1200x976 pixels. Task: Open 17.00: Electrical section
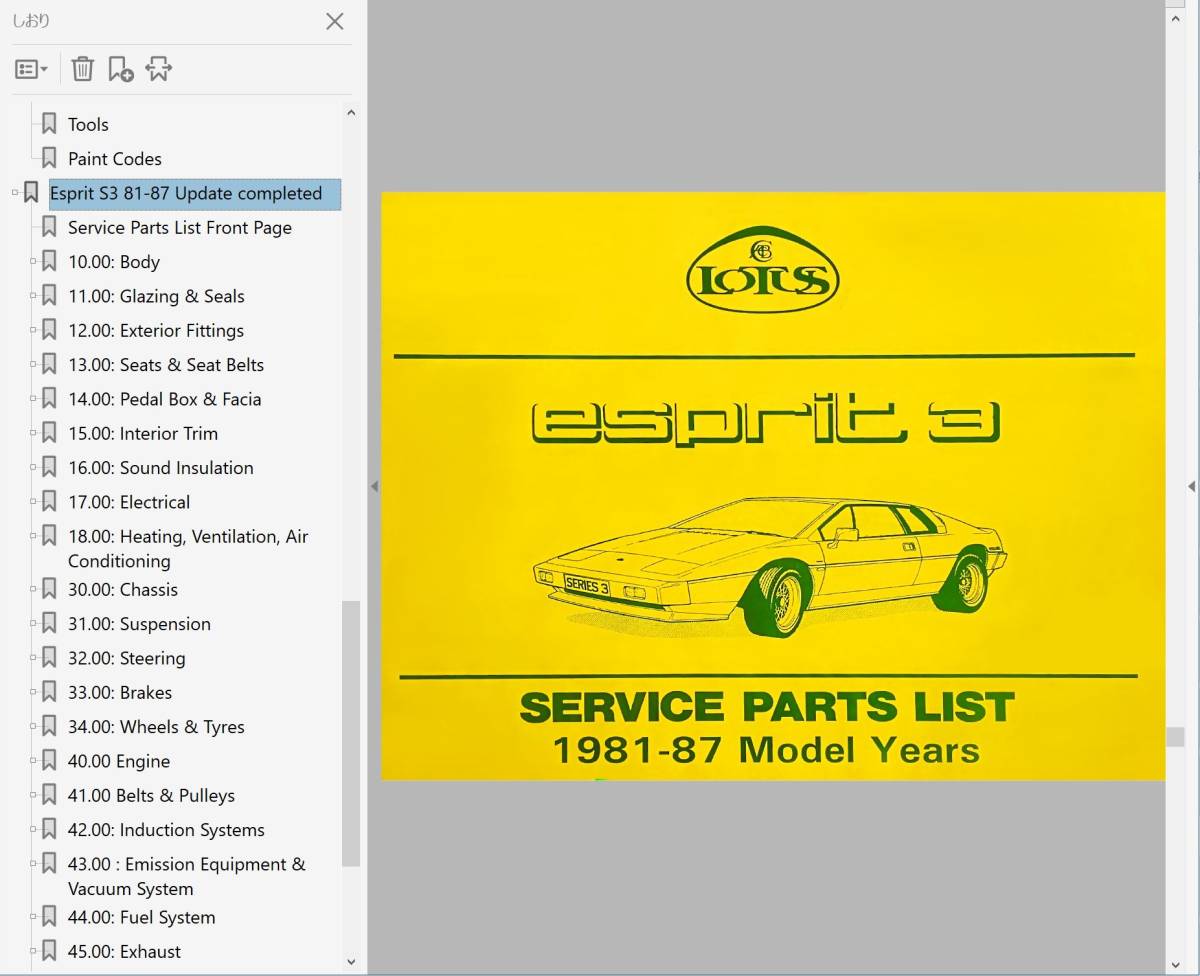pyautogui.click(x=129, y=502)
